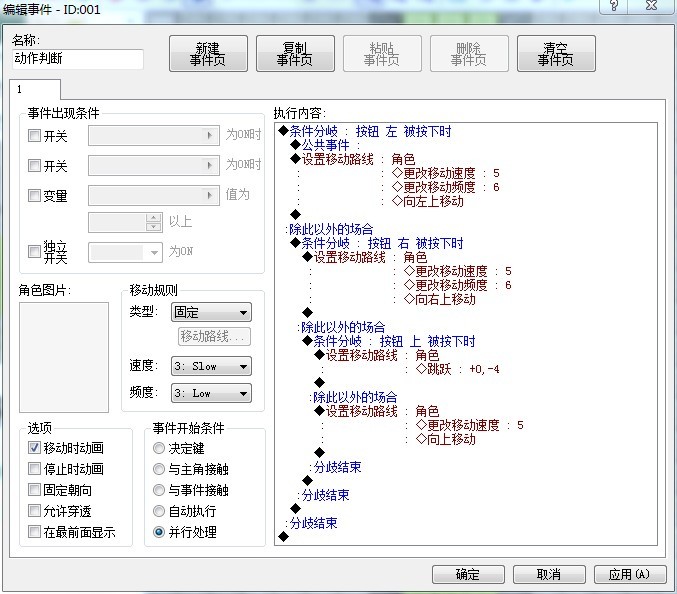Viewport: 677px width, 594px height.
Task: Tick the 独立开关 condition checkbox
Action: click(34, 251)
